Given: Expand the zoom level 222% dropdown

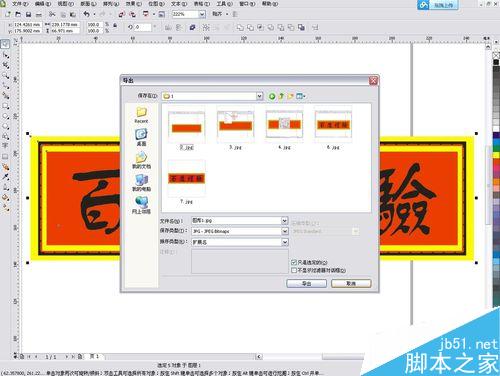Looking at the screenshot, I should coord(202,14).
